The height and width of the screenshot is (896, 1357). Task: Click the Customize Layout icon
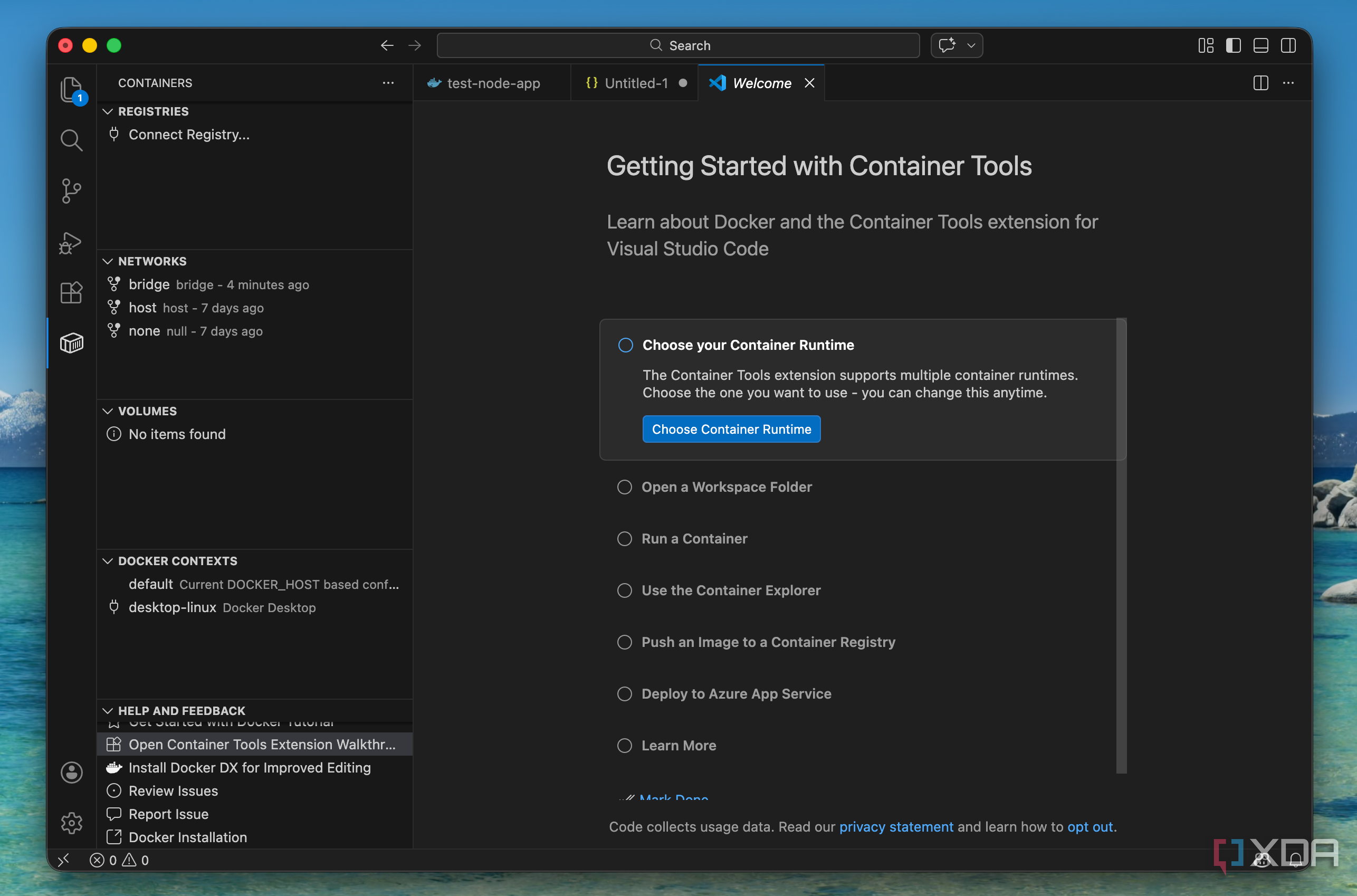pos(1206,46)
